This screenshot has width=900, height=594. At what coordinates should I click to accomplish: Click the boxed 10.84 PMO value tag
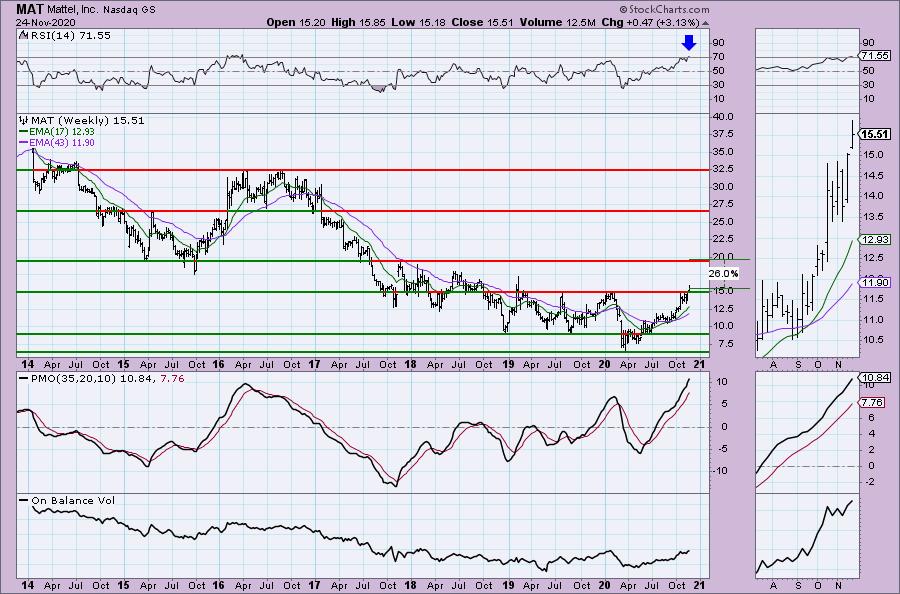[x=875, y=378]
